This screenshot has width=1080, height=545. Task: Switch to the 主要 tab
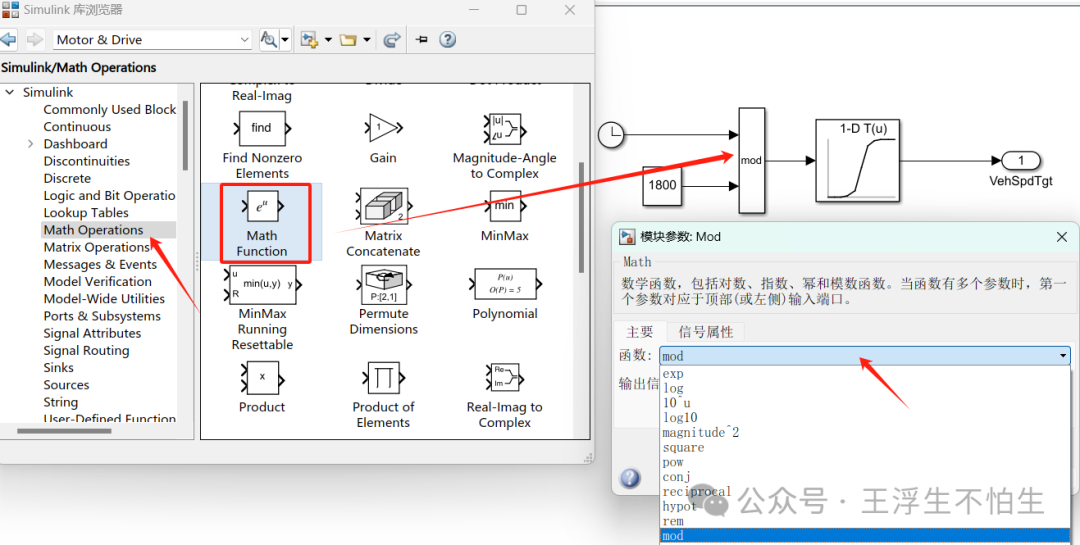point(639,332)
